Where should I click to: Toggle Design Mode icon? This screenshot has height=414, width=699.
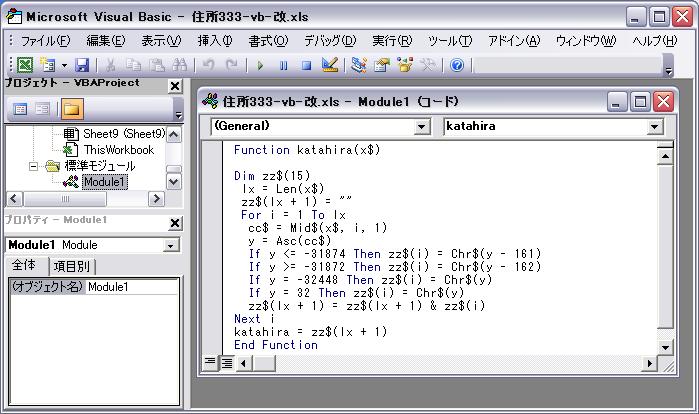(330, 65)
